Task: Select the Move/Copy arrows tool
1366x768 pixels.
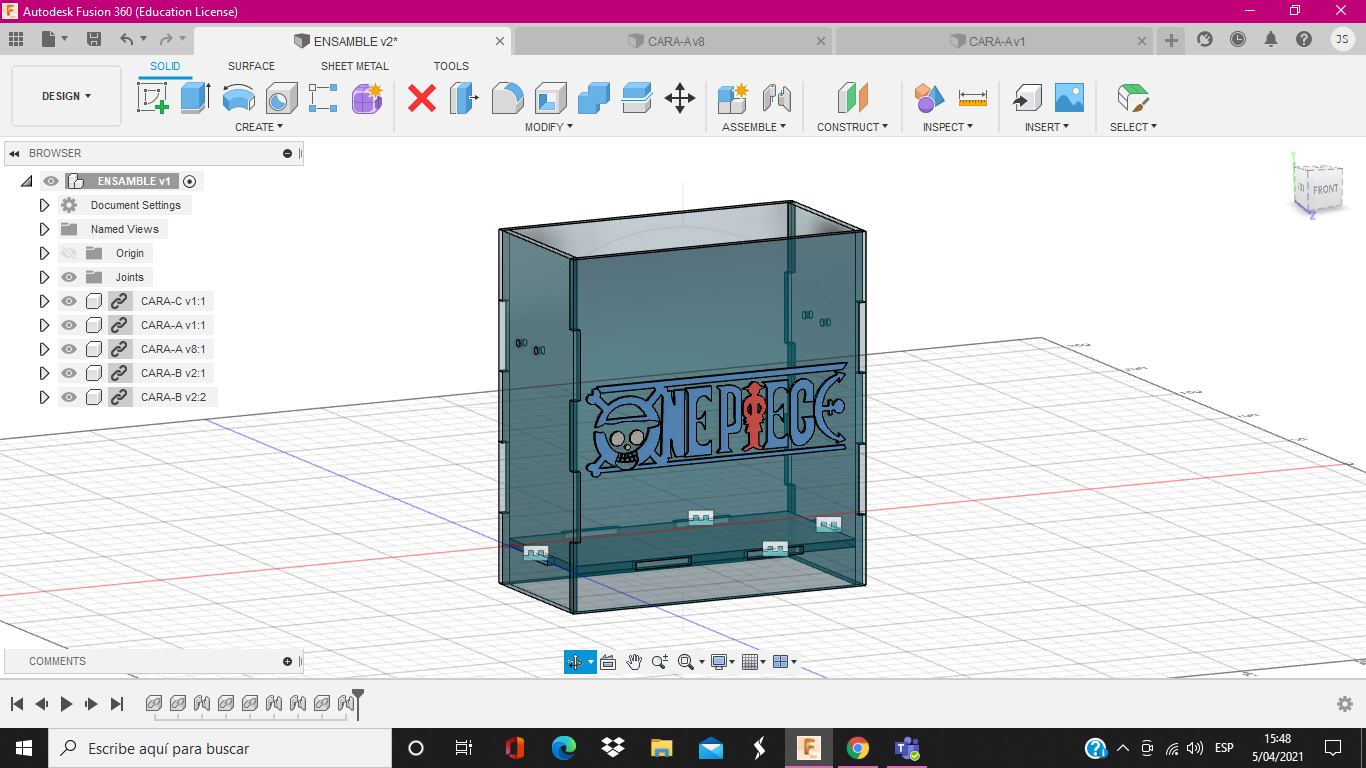Action: pyautogui.click(x=680, y=98)
